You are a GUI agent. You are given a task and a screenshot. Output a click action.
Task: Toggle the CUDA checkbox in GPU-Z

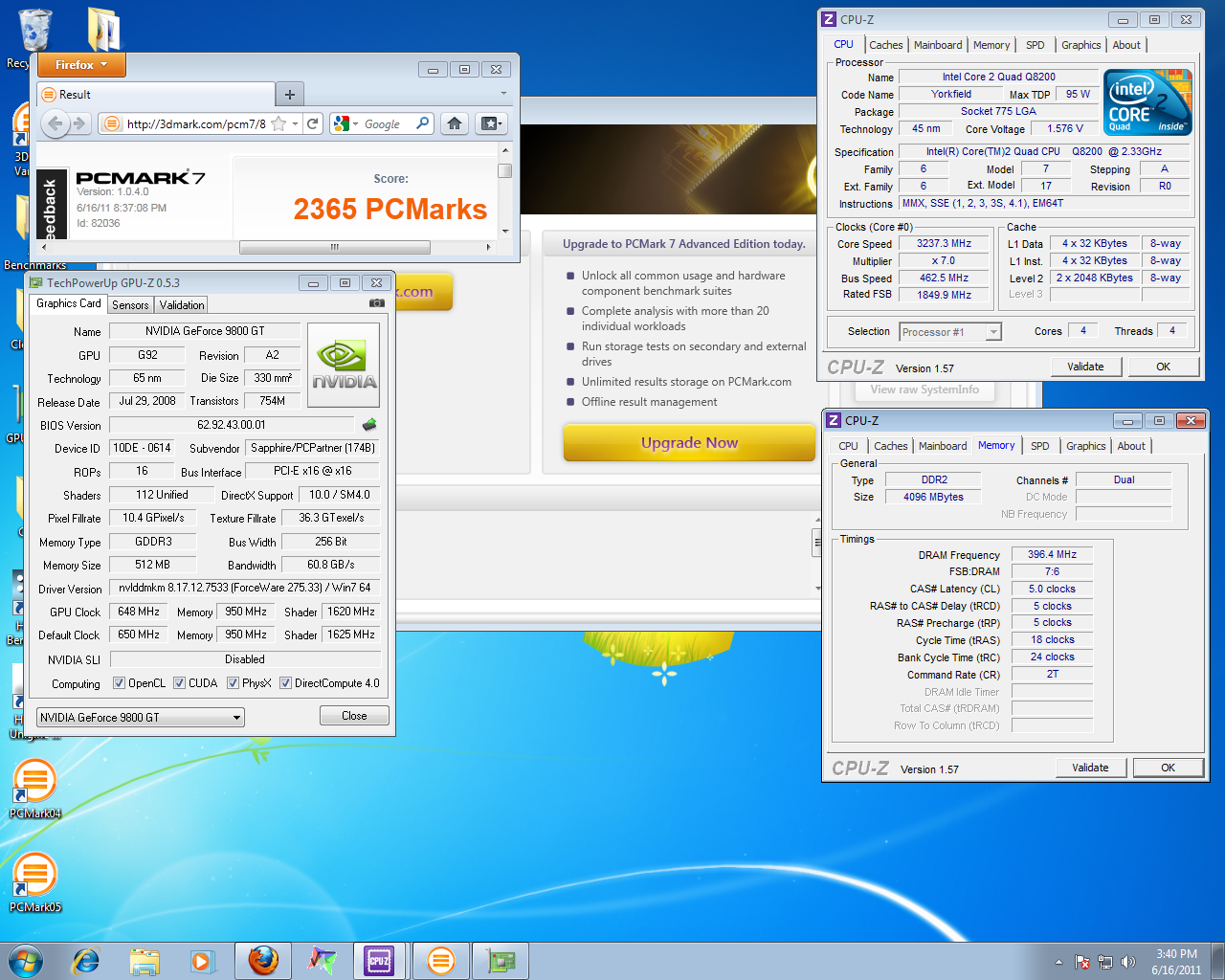click(x=179, y=682)
